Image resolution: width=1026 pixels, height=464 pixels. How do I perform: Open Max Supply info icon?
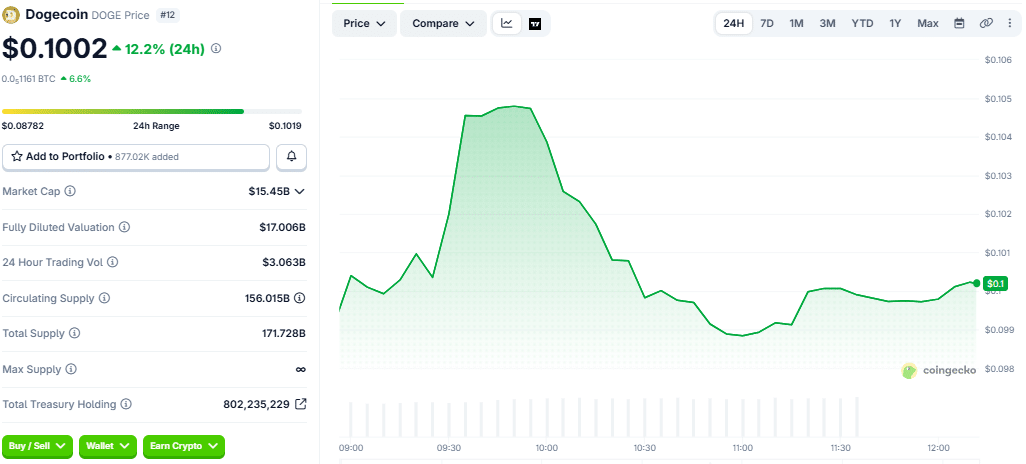point(71,369)
